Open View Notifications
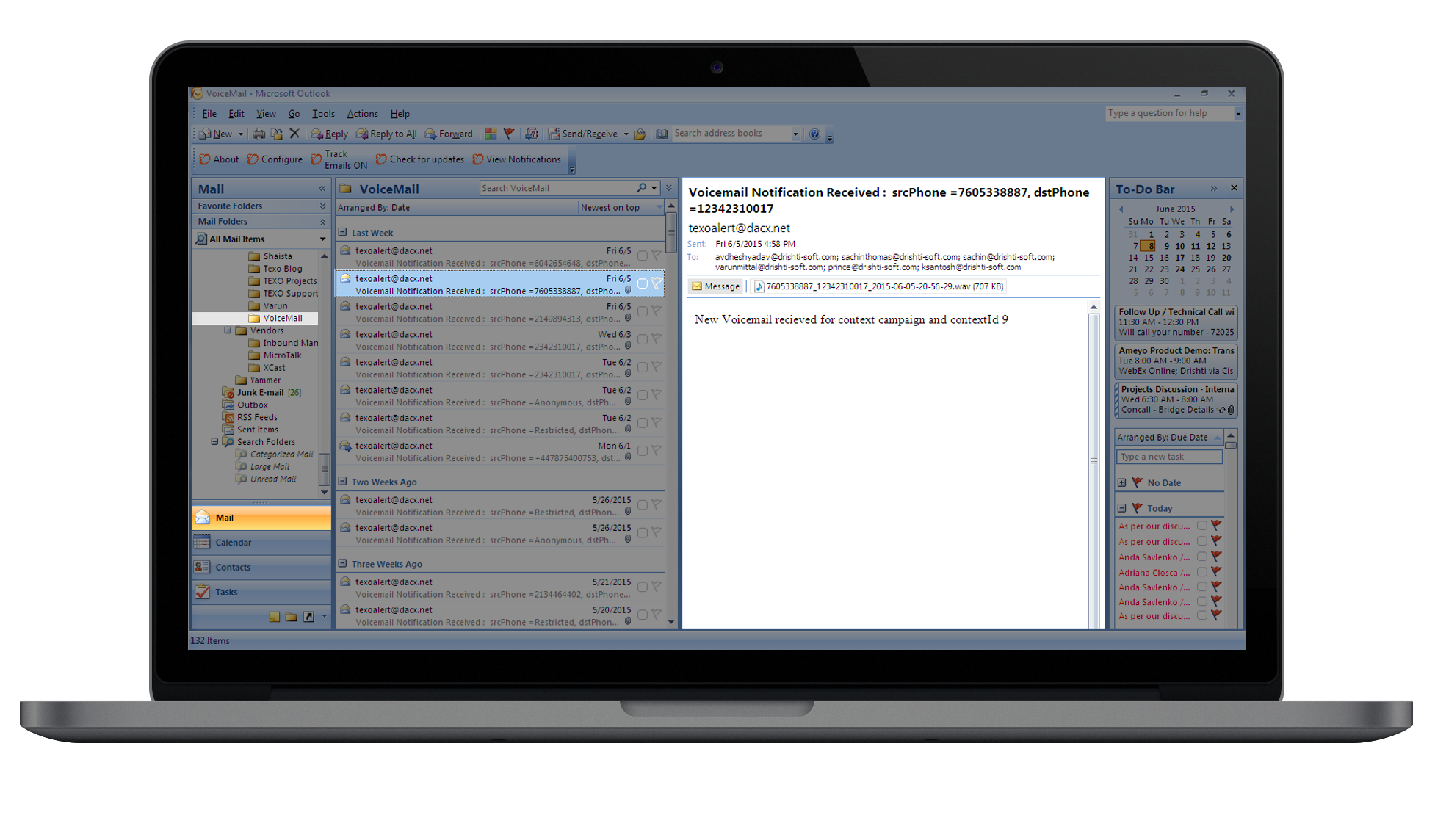Image resolution: width=1435 pixels, height=840 pixels. [x=517, y=159]
